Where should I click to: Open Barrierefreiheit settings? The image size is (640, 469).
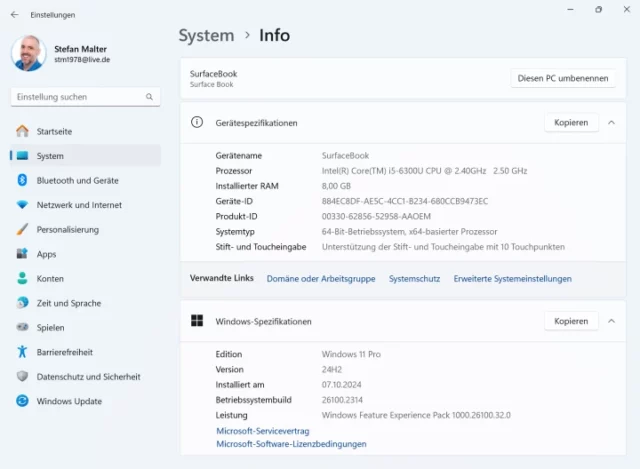coord(86,352)
